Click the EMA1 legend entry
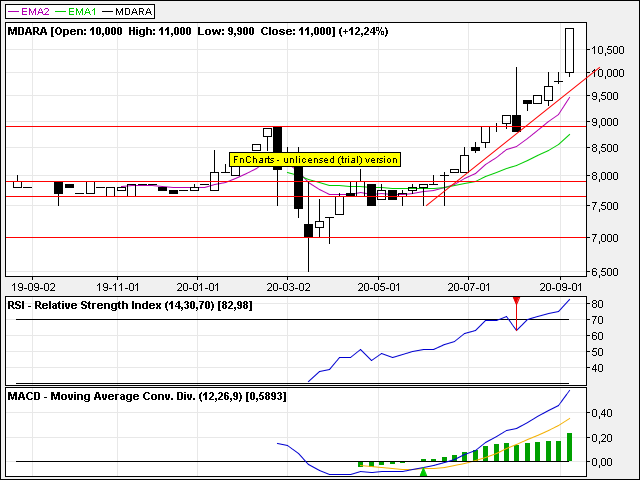 click(76, 11)
